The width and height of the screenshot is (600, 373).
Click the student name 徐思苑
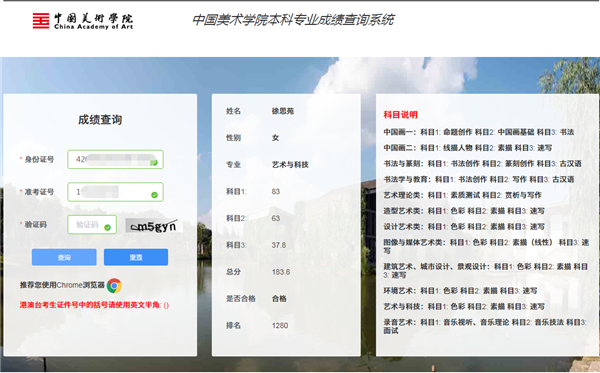283,111
